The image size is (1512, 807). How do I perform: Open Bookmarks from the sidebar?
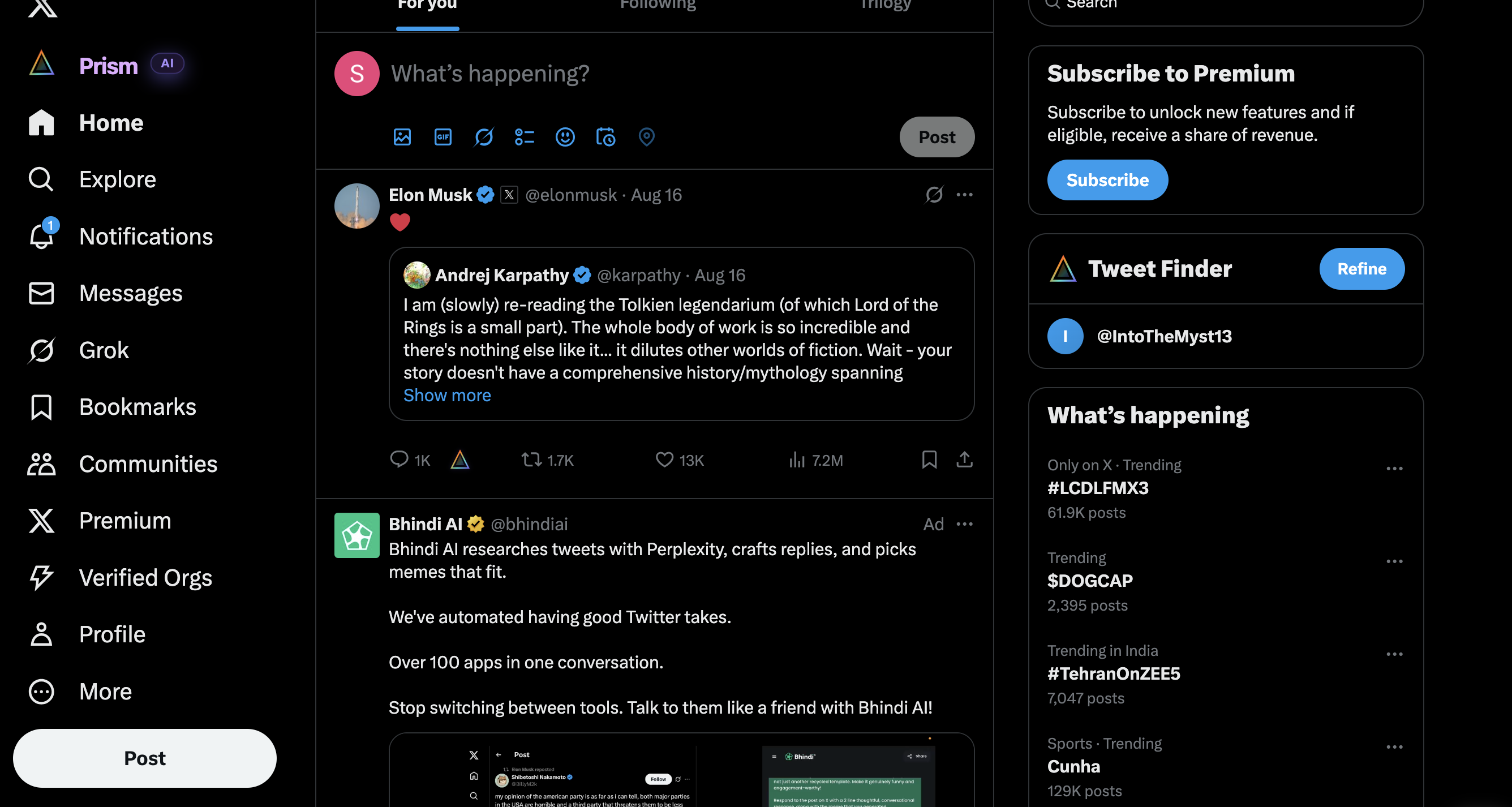(x=112, y=407)
